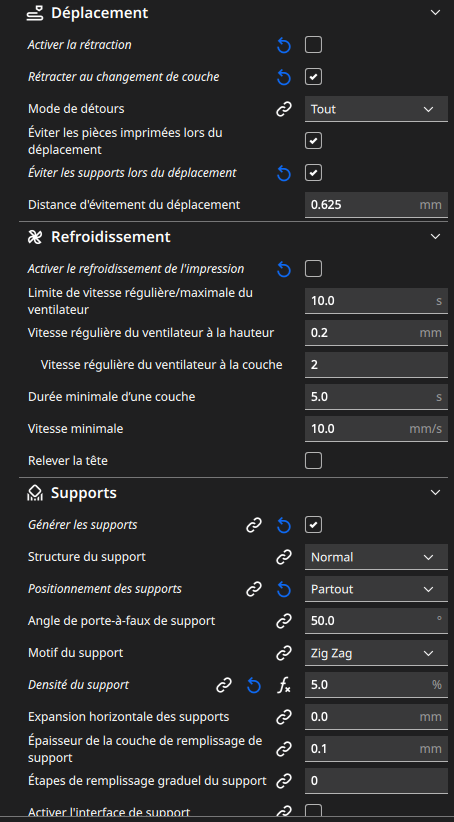Click the Distance d'évitement du déplacement field
The height and width of the screenshot is (822, 454).
click(376, 205)
